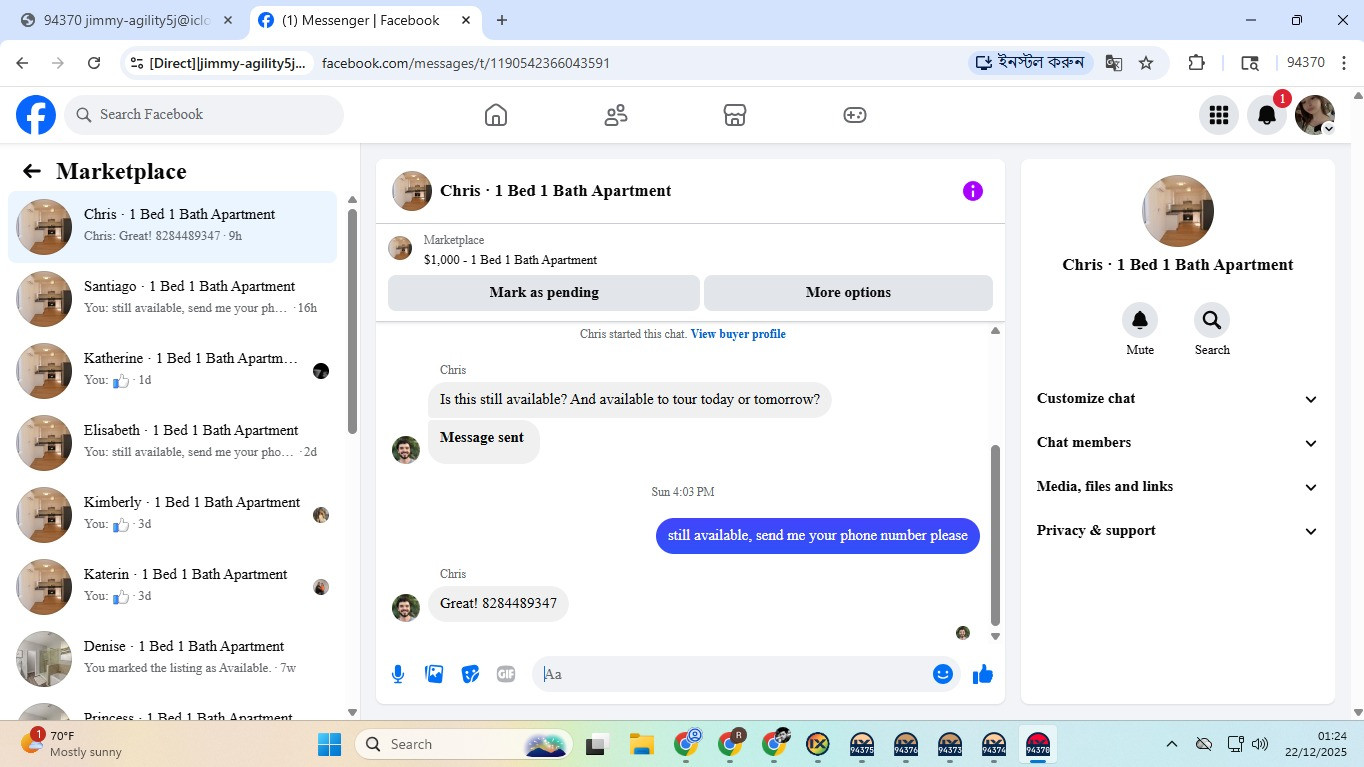Open Windows Start menu
This screenshot has height=767, width=1364.
point(329,744)
